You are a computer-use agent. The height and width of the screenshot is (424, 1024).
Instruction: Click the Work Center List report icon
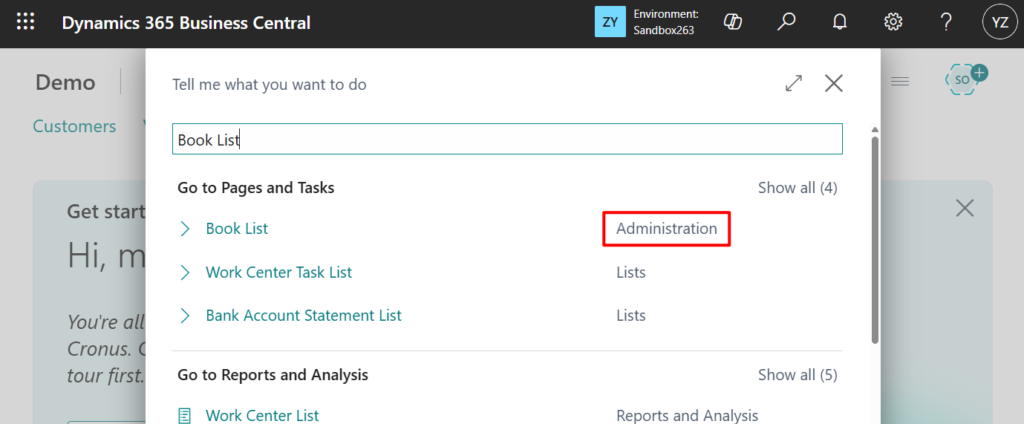184,415
